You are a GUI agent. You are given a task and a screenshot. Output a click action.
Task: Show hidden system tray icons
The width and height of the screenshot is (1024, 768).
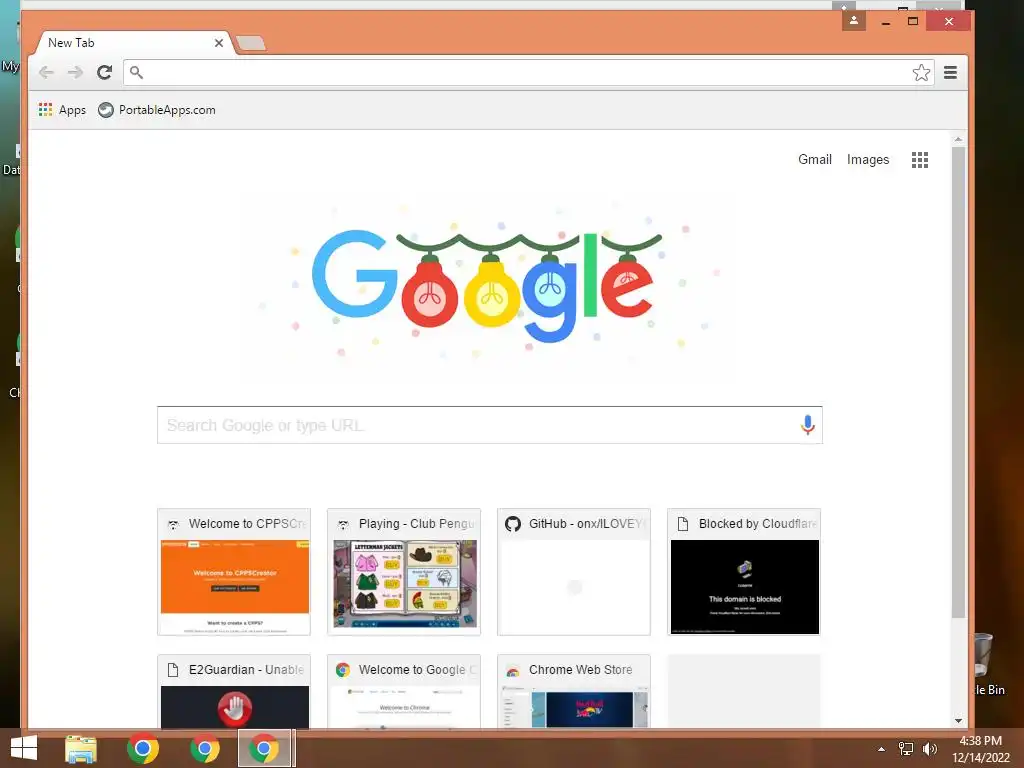tap(881, 749)
